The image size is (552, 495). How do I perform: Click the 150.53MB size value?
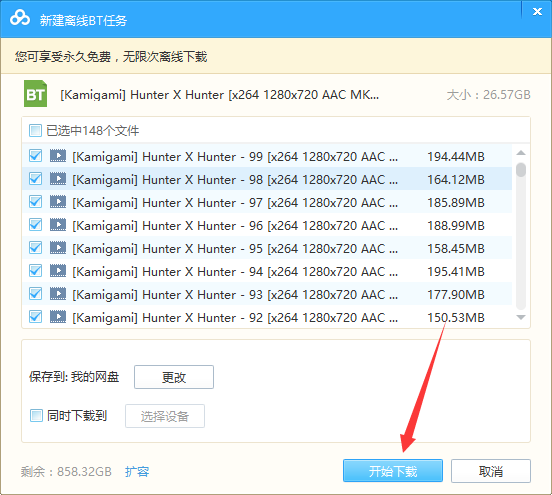pos(456,318)
